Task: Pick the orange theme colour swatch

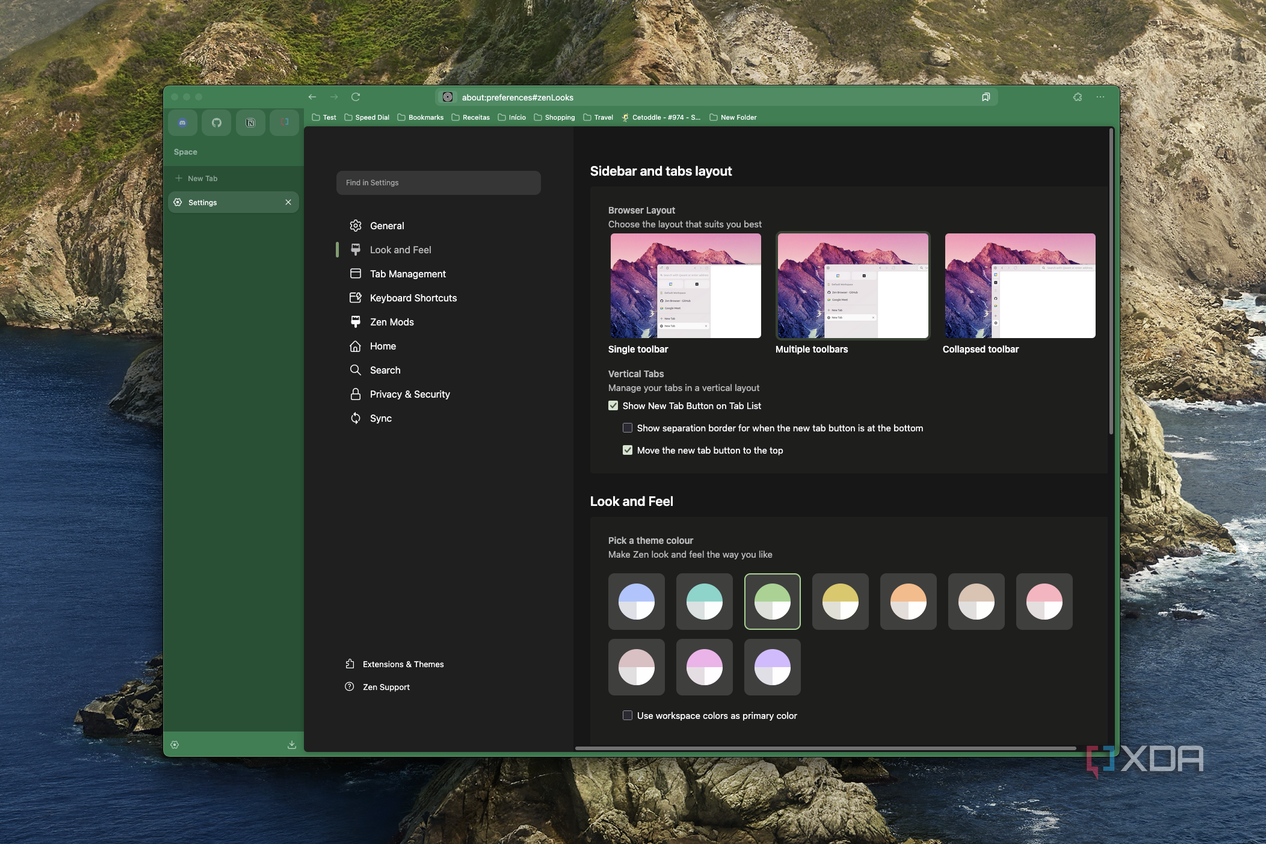Action: click(908, 602)
